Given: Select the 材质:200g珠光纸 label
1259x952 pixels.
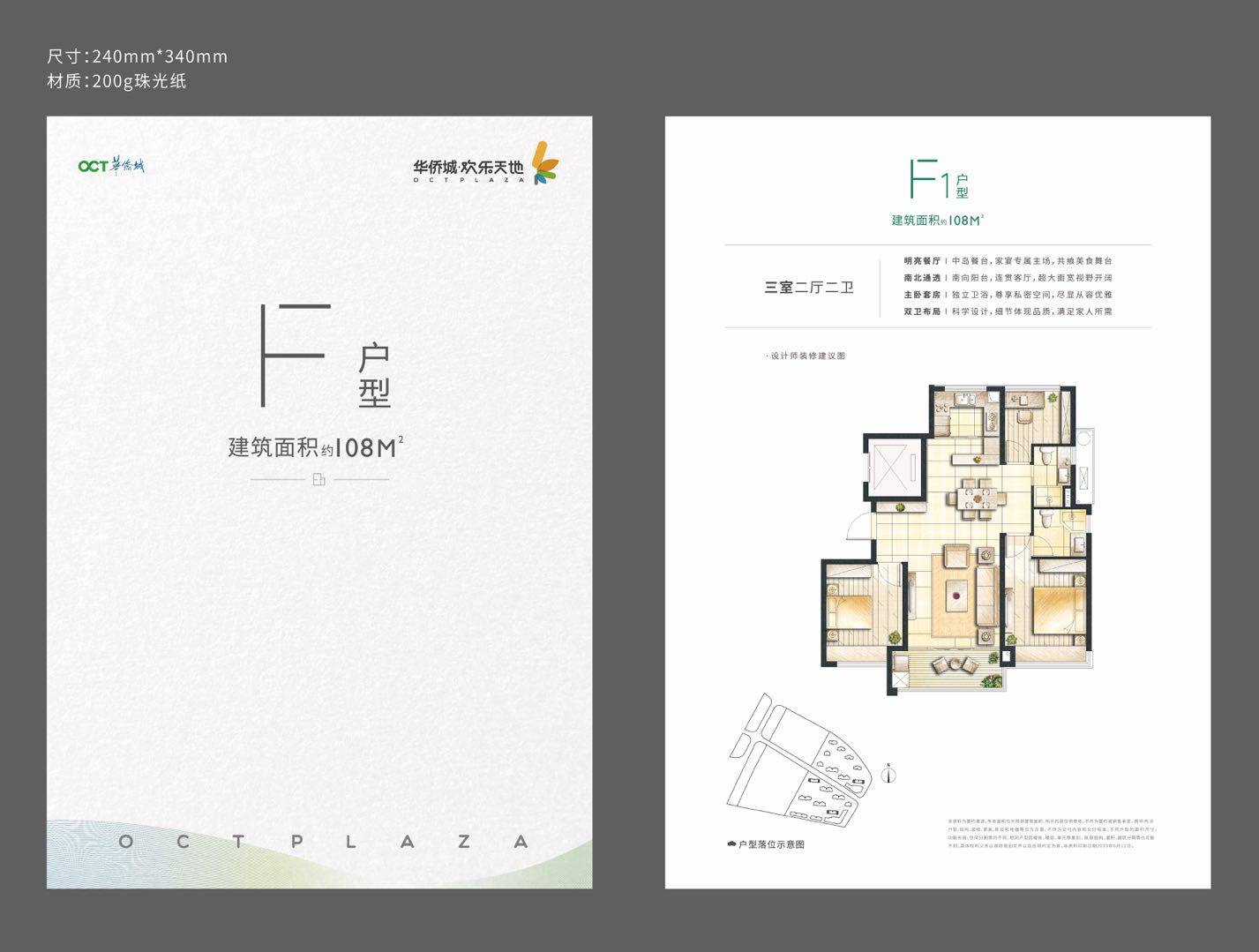Looking at the screenshot, I should 116,81.
